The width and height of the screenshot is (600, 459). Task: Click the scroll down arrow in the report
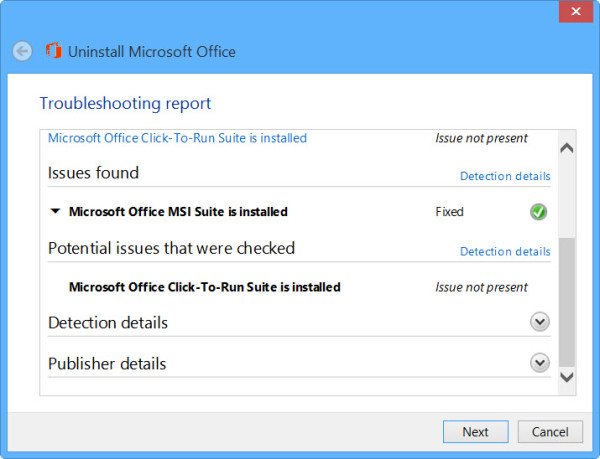click(567, 377)
